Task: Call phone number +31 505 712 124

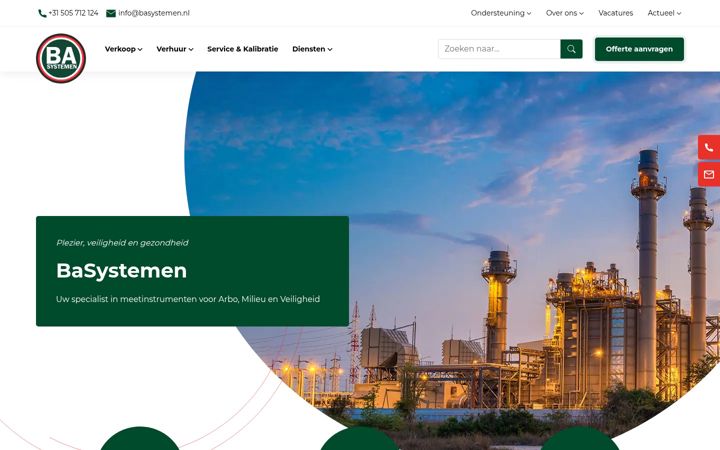Action: 73,13
